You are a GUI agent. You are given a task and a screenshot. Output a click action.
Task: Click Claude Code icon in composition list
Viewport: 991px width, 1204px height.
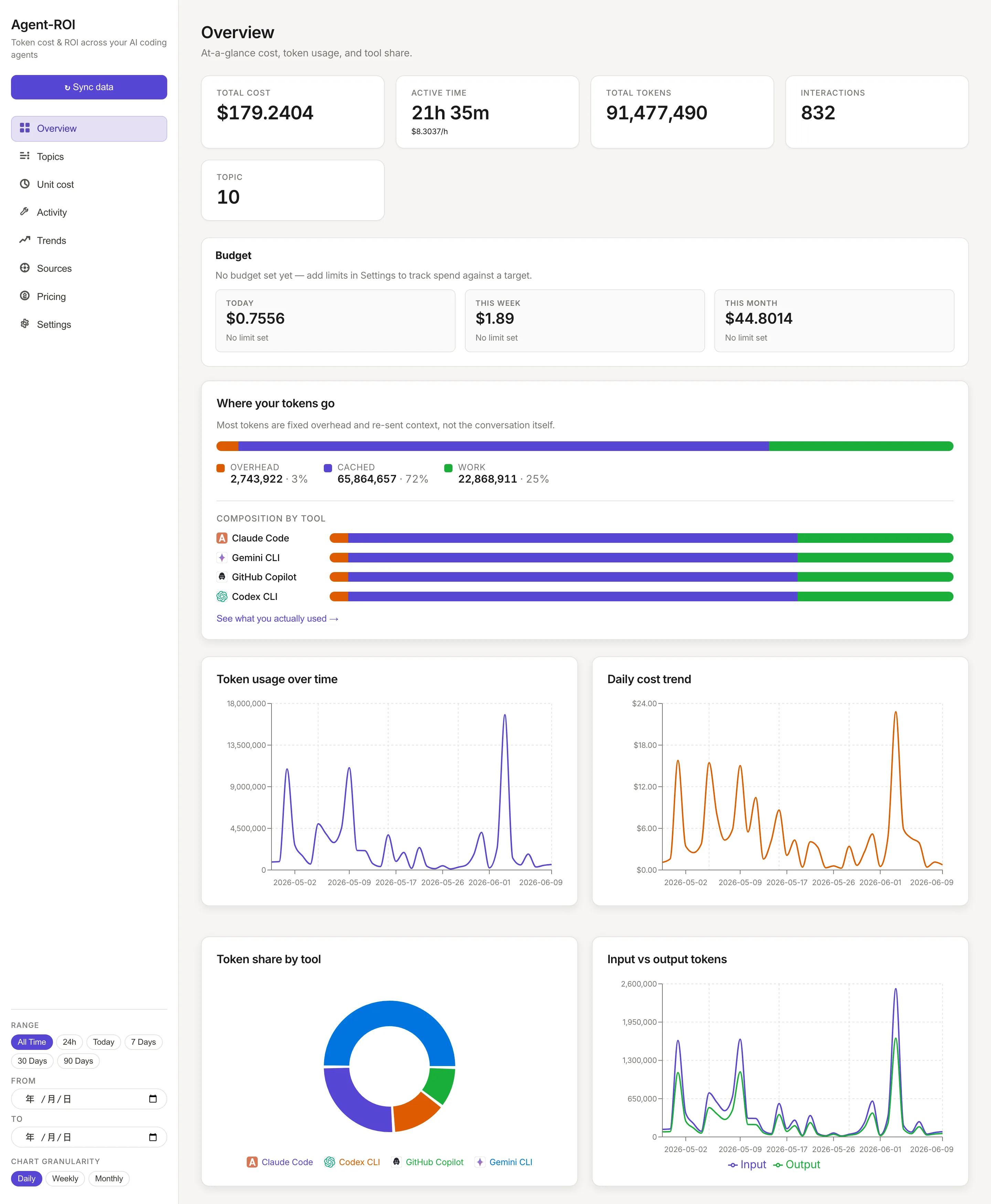click(222, 538)
